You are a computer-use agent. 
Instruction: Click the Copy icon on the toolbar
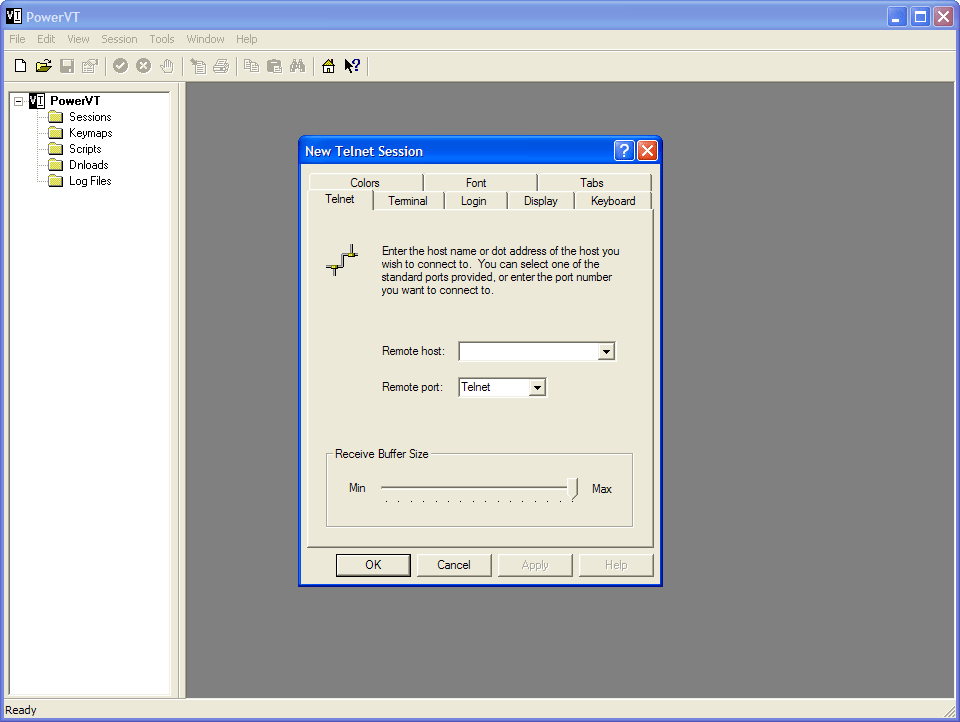(x=251, y=65)
